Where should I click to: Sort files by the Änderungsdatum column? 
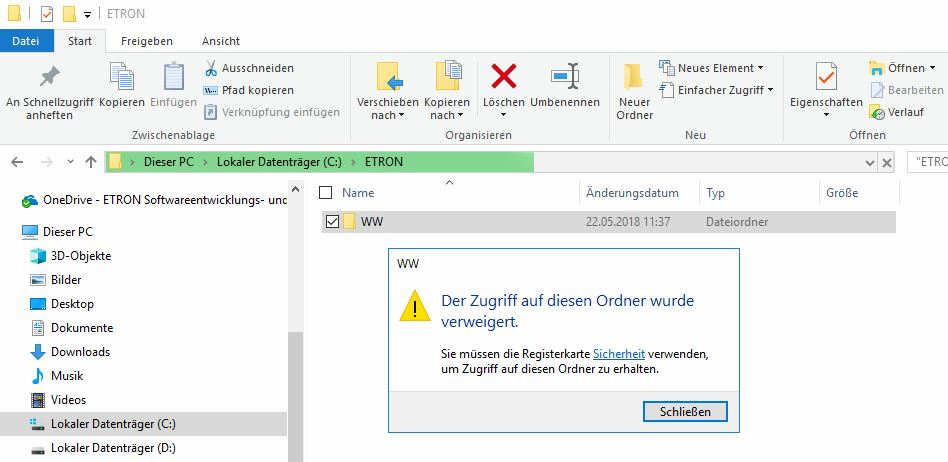pyautogui.click(x=632, y=193)
